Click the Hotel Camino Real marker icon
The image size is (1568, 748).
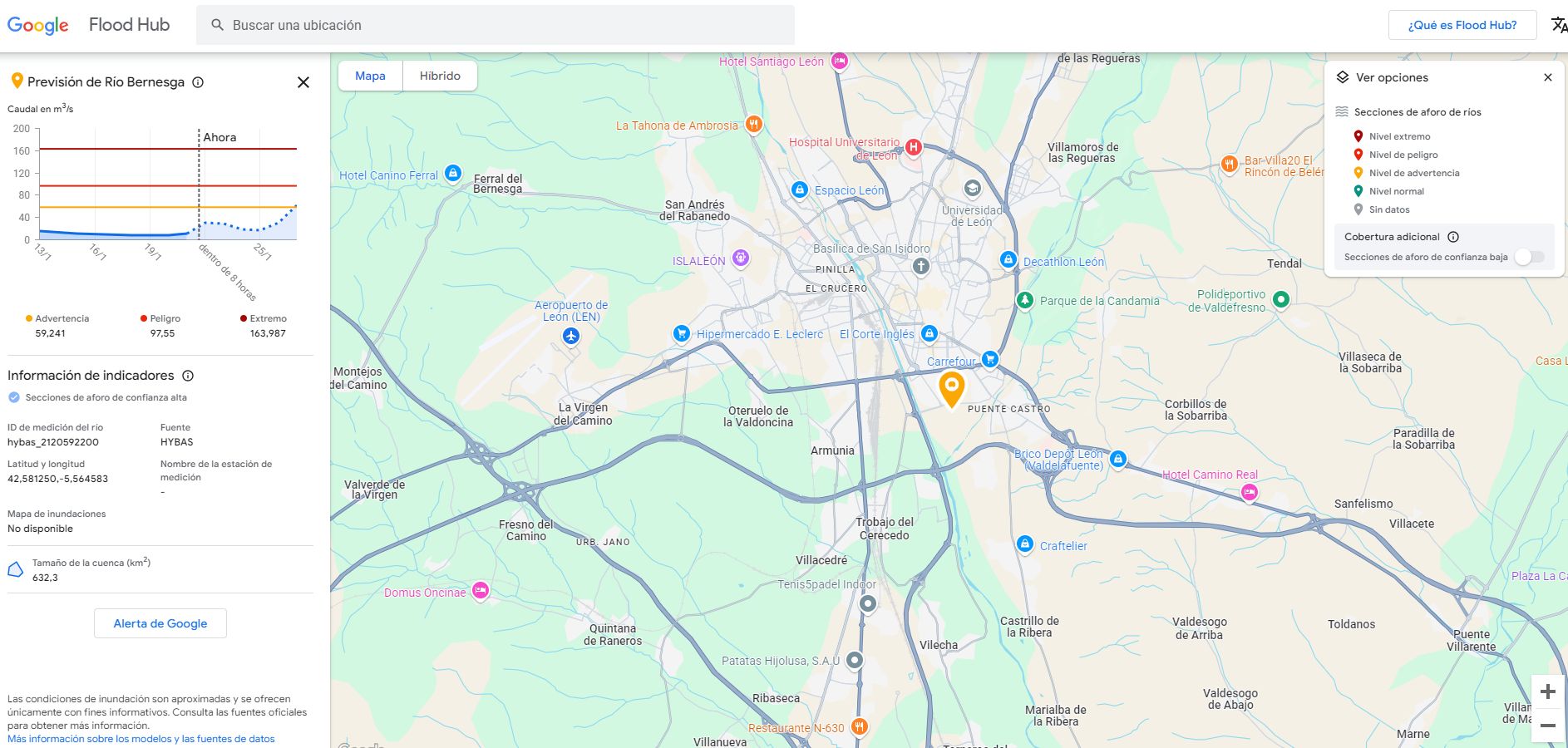(x=1249, y=493)
